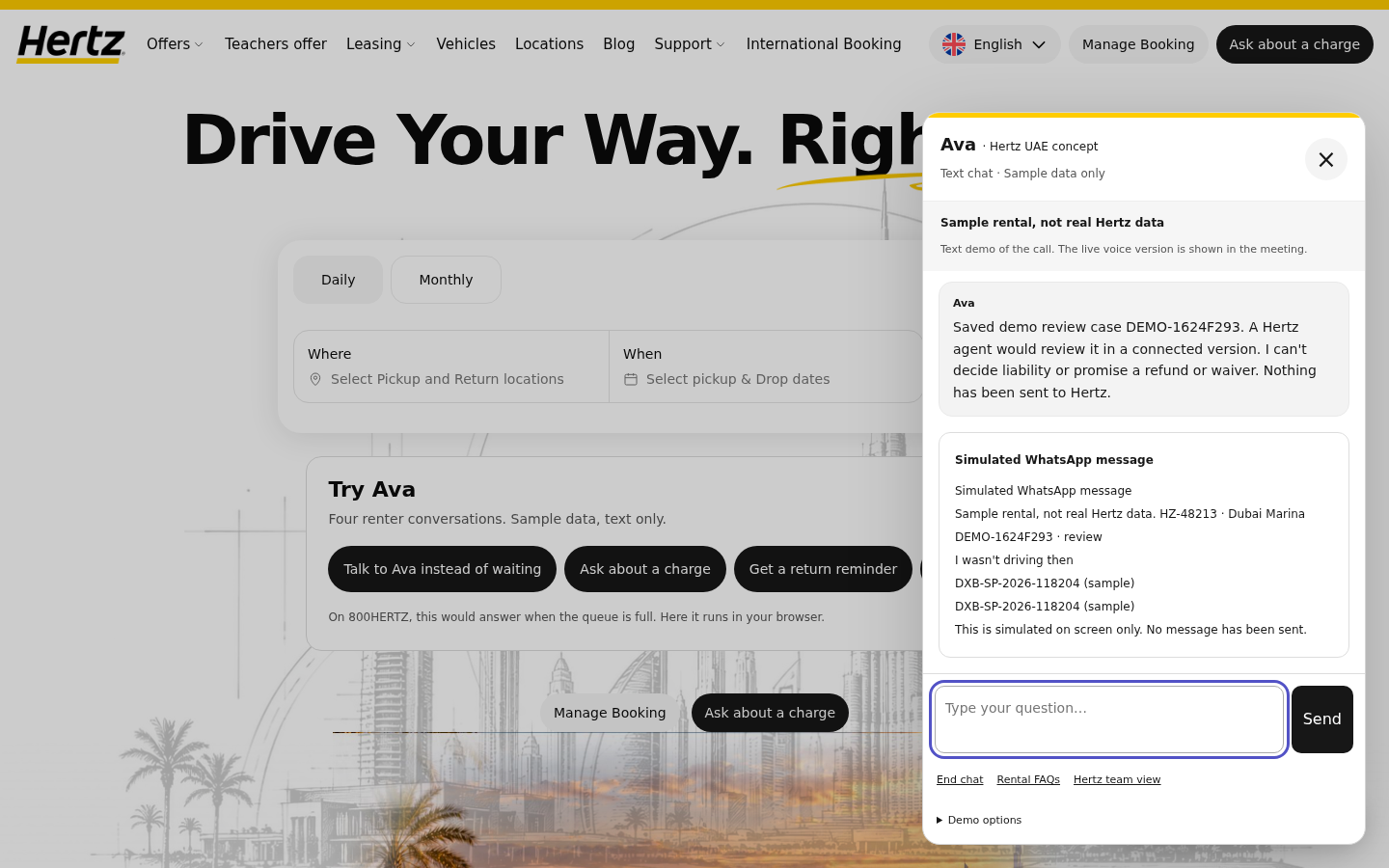Click Manage Booking in the header

1138,44
